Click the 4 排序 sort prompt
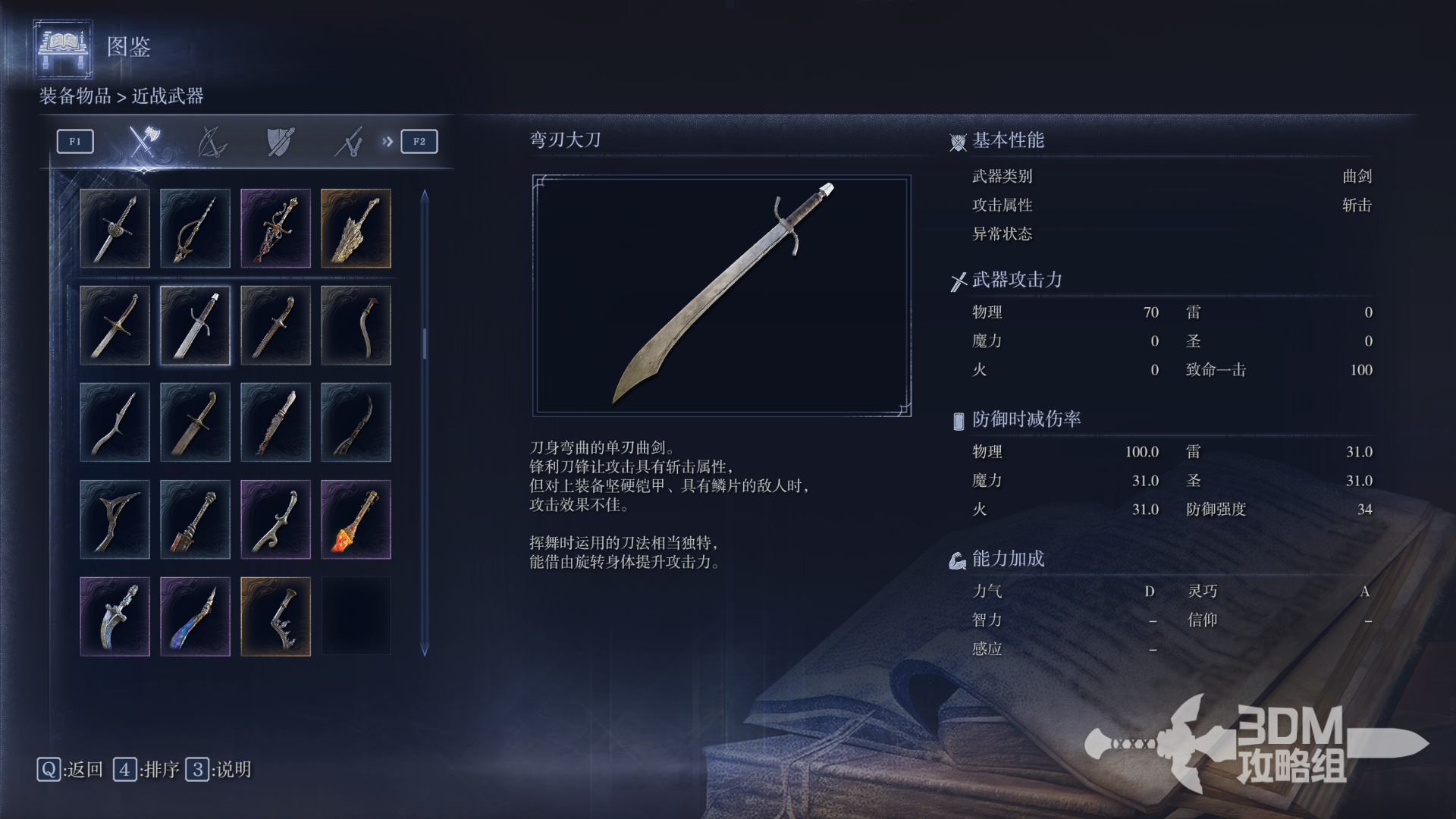The height and width of the screenshot is (819, 1456). [146, 770]
